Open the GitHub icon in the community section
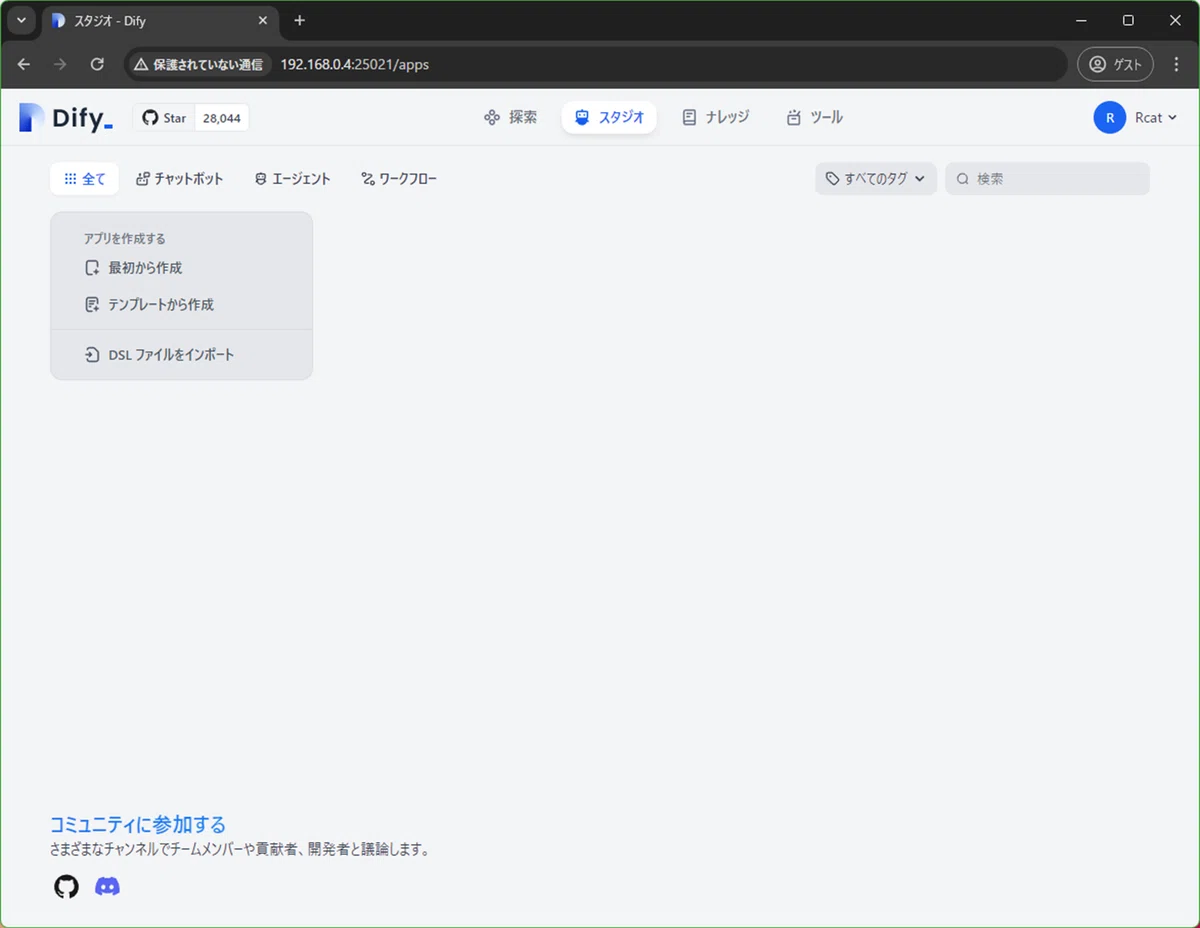 [66, 886]
